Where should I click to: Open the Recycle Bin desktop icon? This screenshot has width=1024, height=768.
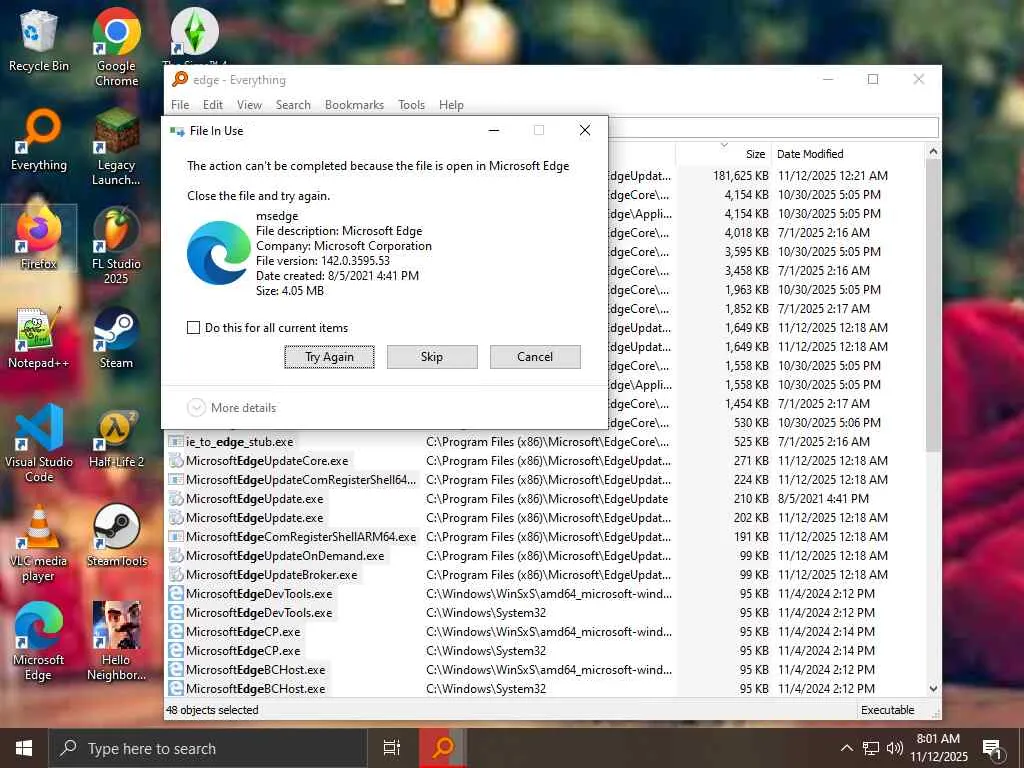tap(39, 40)
